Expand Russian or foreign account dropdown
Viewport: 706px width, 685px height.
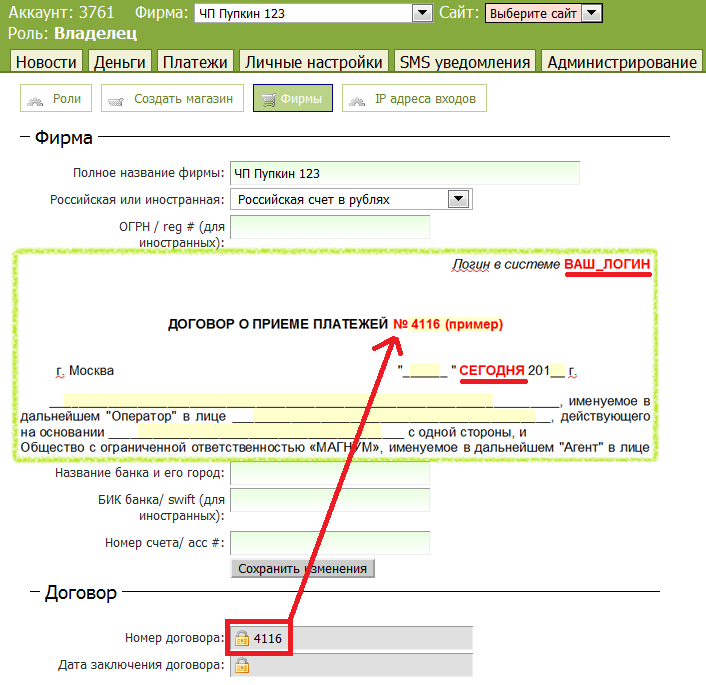(459, 199)
